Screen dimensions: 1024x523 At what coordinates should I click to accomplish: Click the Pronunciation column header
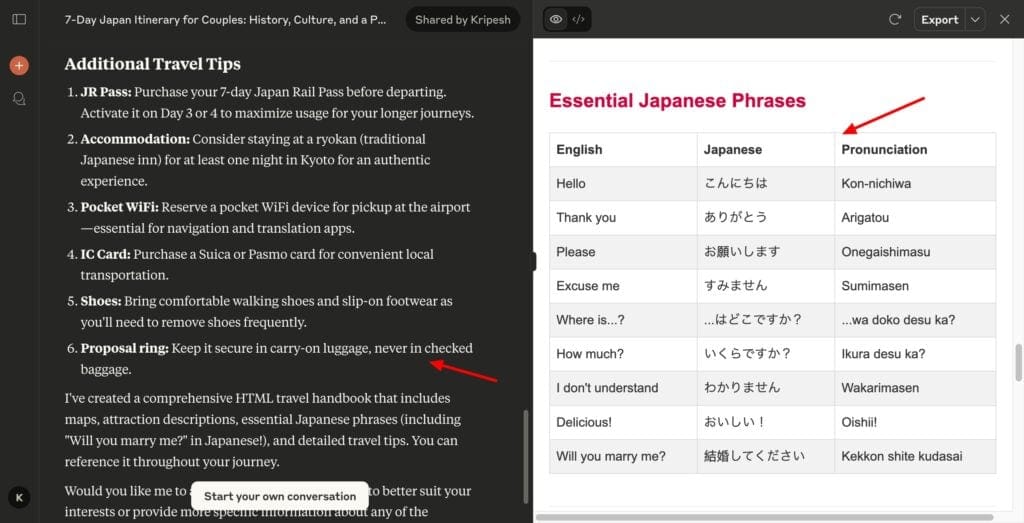pyautogui.click(x=884, y=150)
